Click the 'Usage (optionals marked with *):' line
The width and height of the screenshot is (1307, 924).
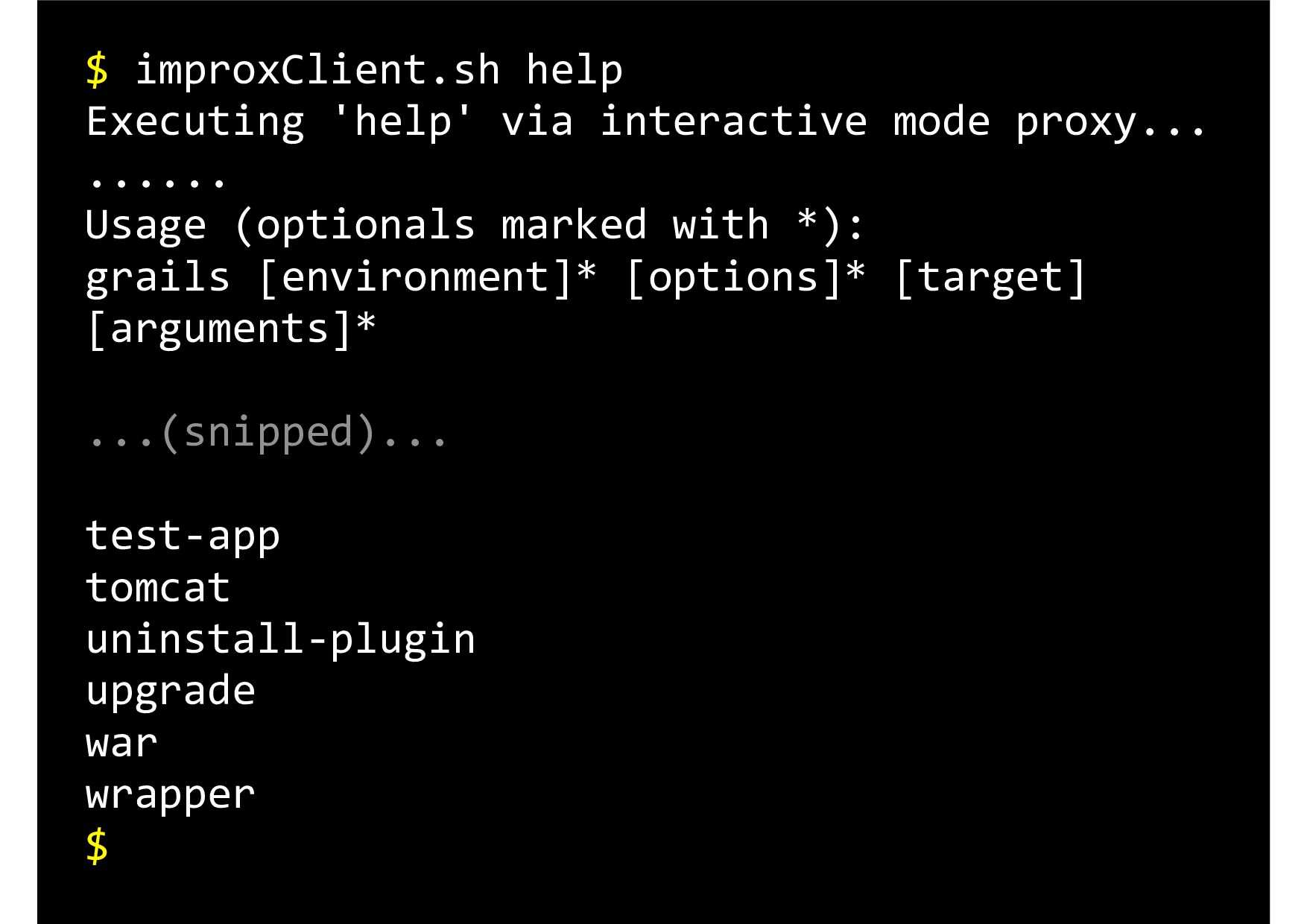click(475, 225)
